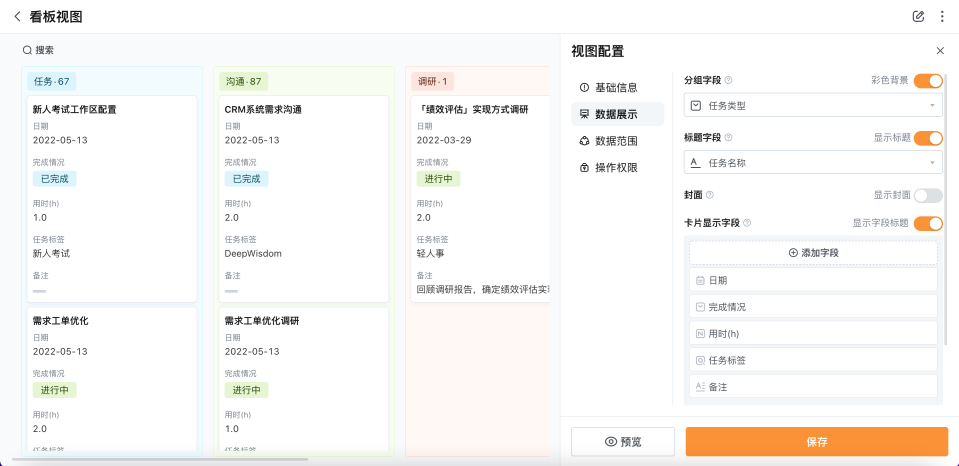The width and height of the screenshot is (959, 466).
Task: Click 已完成 tag on CRM系统需求沟通 card
Action: [246, 179]
